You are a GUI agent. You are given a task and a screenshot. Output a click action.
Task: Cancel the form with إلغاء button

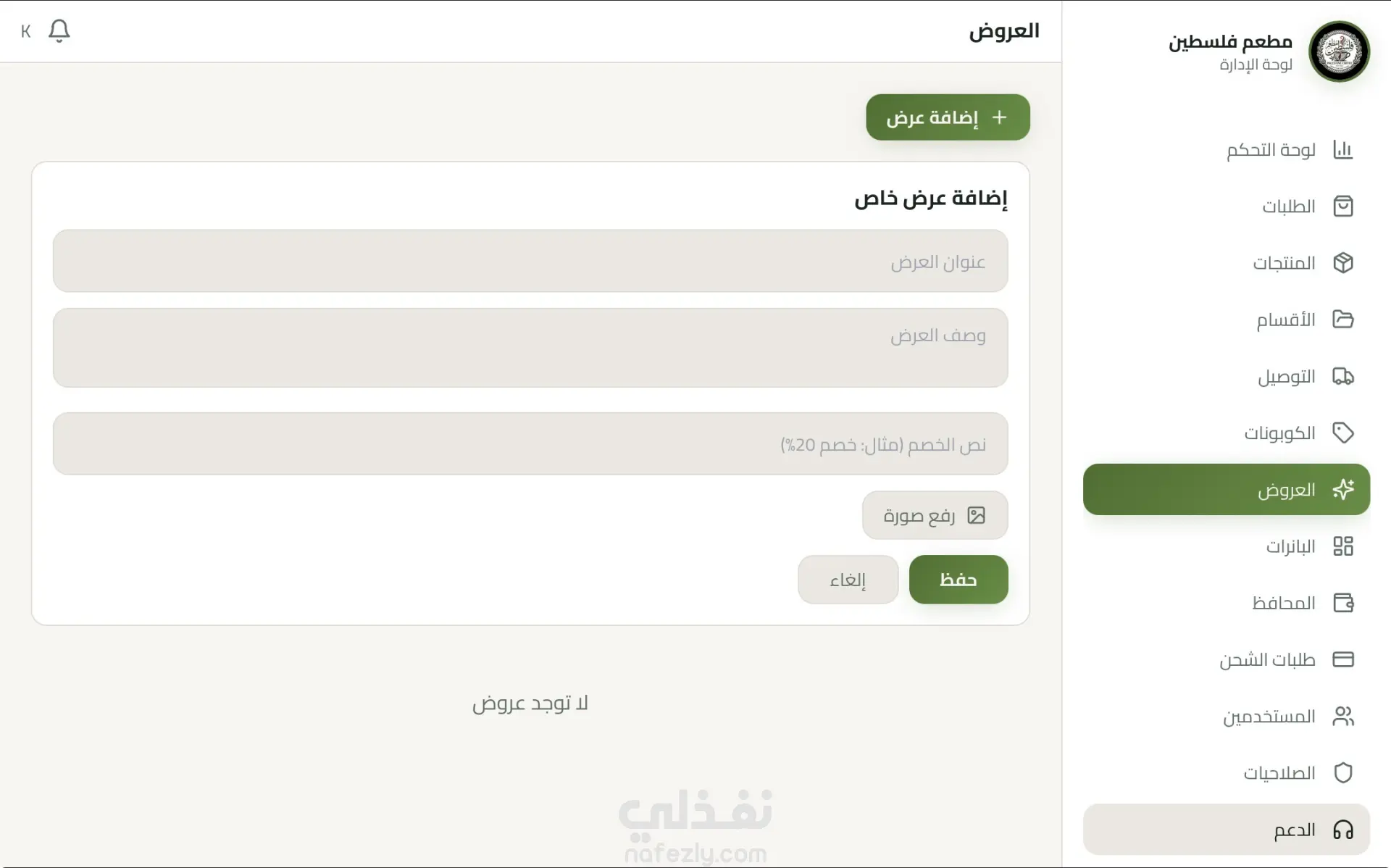tap(848, 580)
